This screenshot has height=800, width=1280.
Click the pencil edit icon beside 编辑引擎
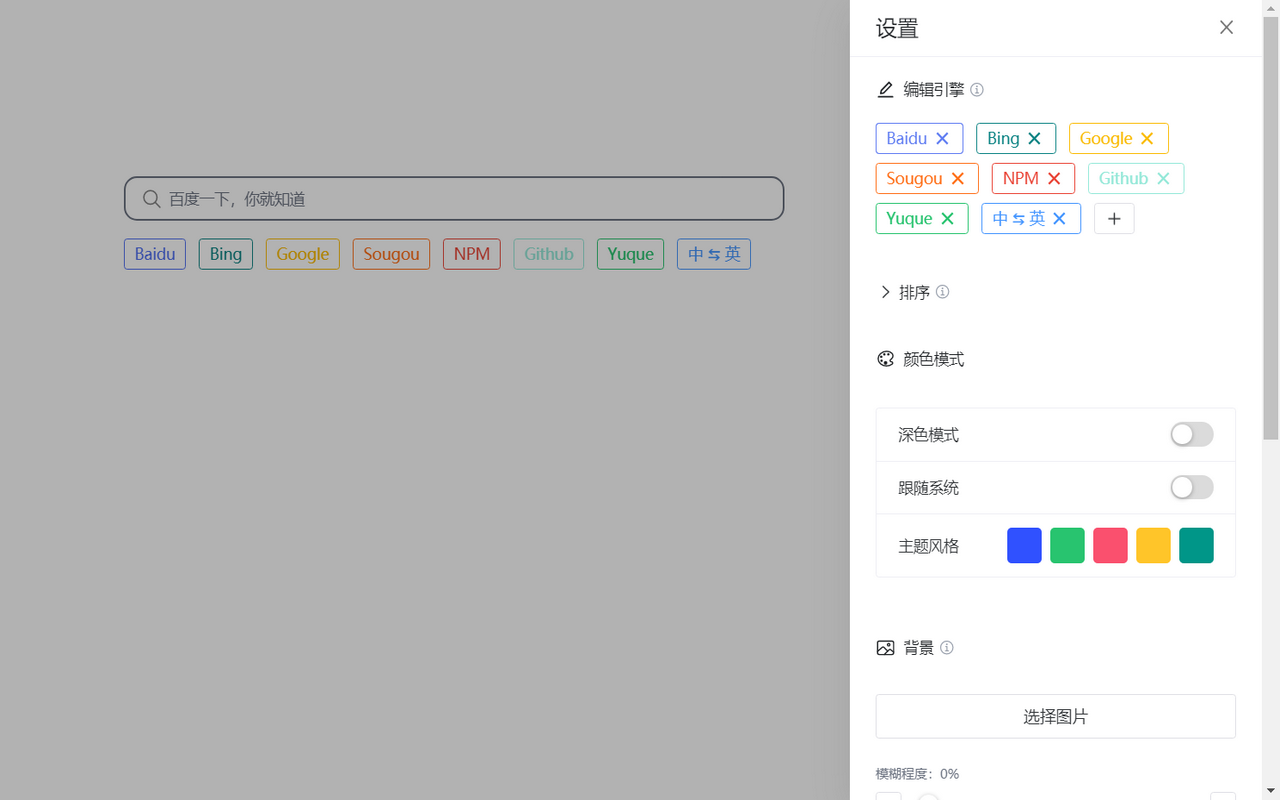[x=885, y=90]
